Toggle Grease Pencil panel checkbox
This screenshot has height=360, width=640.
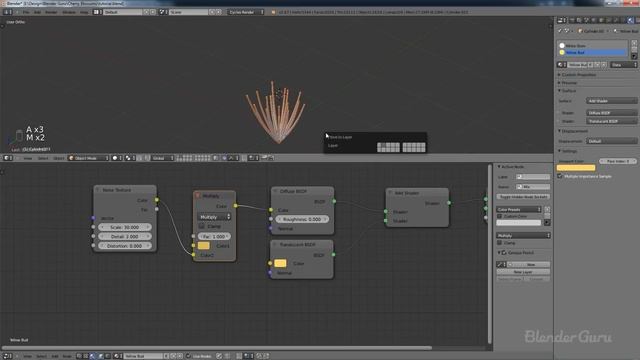point(504,253)
